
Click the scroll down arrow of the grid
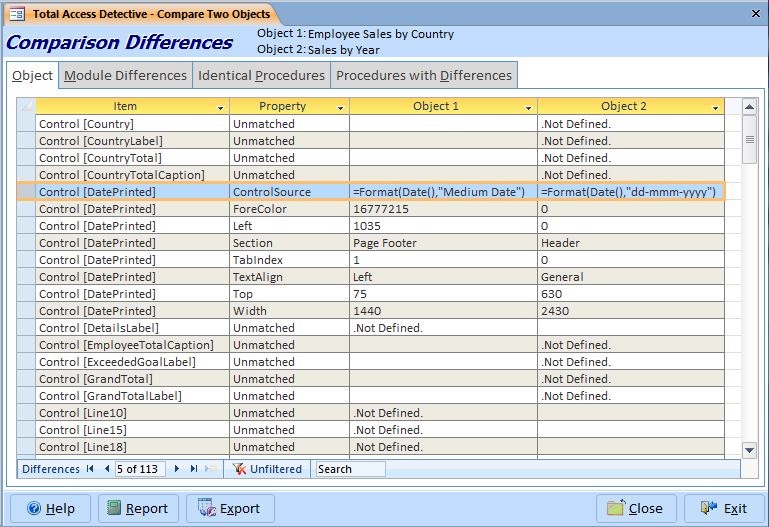point(749,450)
